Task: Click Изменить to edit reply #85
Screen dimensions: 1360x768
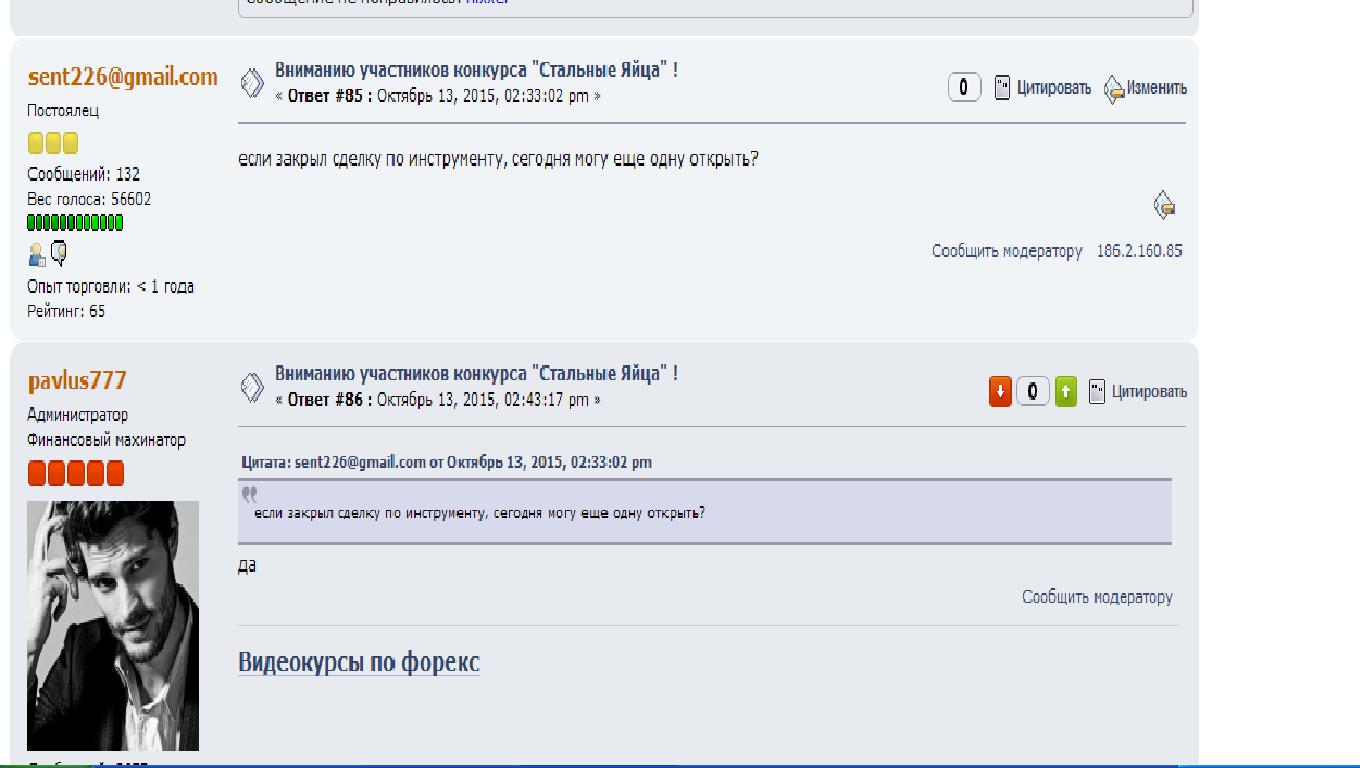Action: 1157,88
